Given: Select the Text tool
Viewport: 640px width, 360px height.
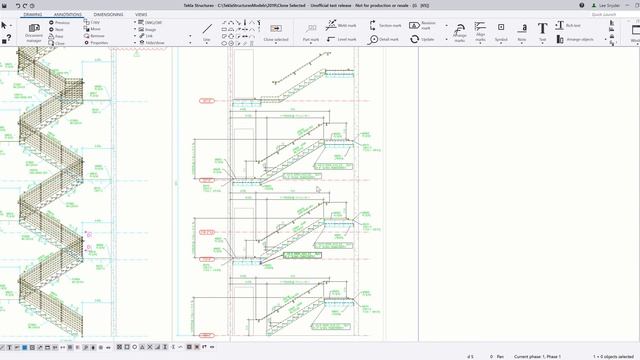Looking at the screenshot, I should pos(542,32).
